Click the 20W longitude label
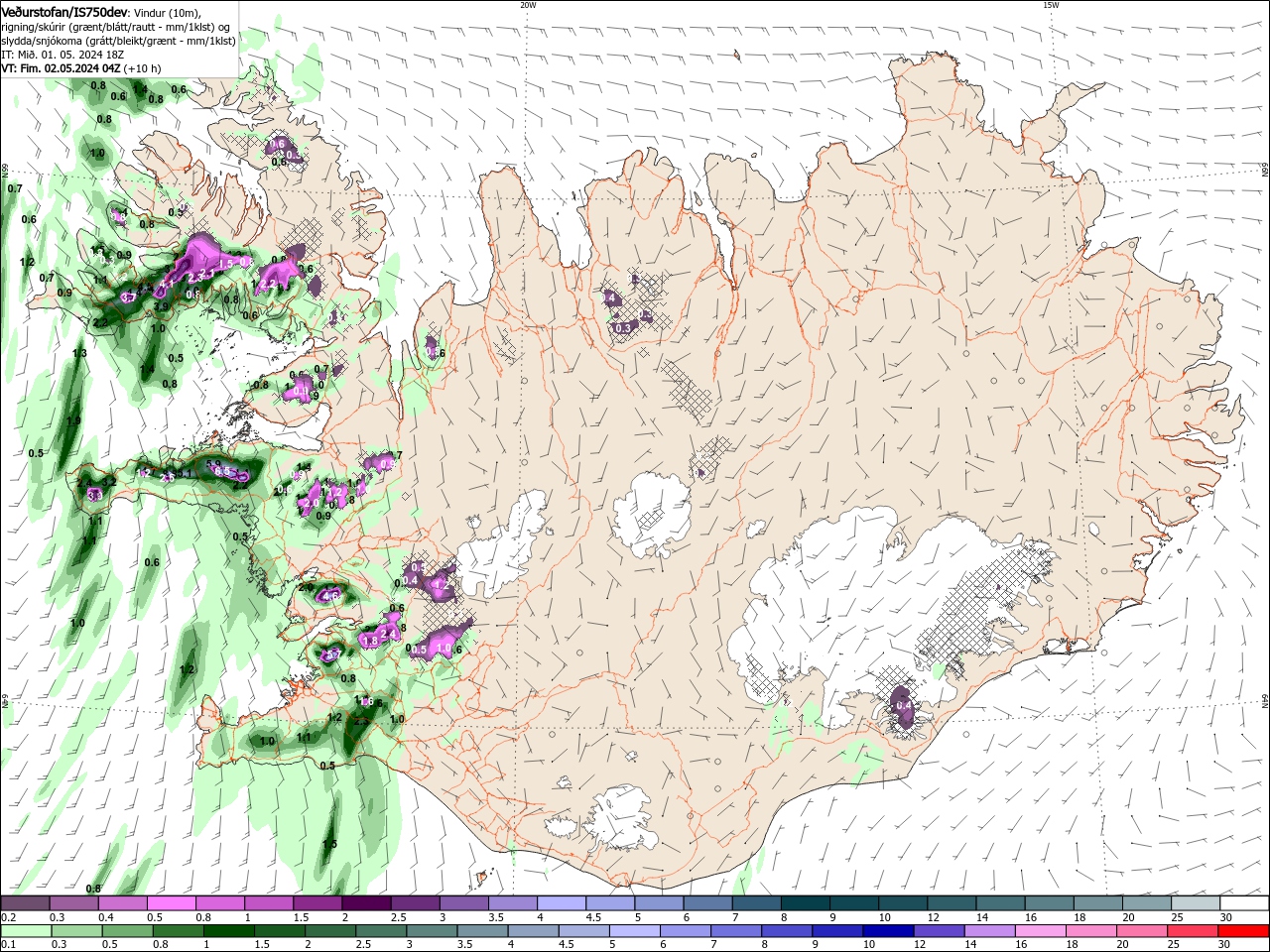The width and height of the screenshot is (1270, 952). [x=528, y=5]
